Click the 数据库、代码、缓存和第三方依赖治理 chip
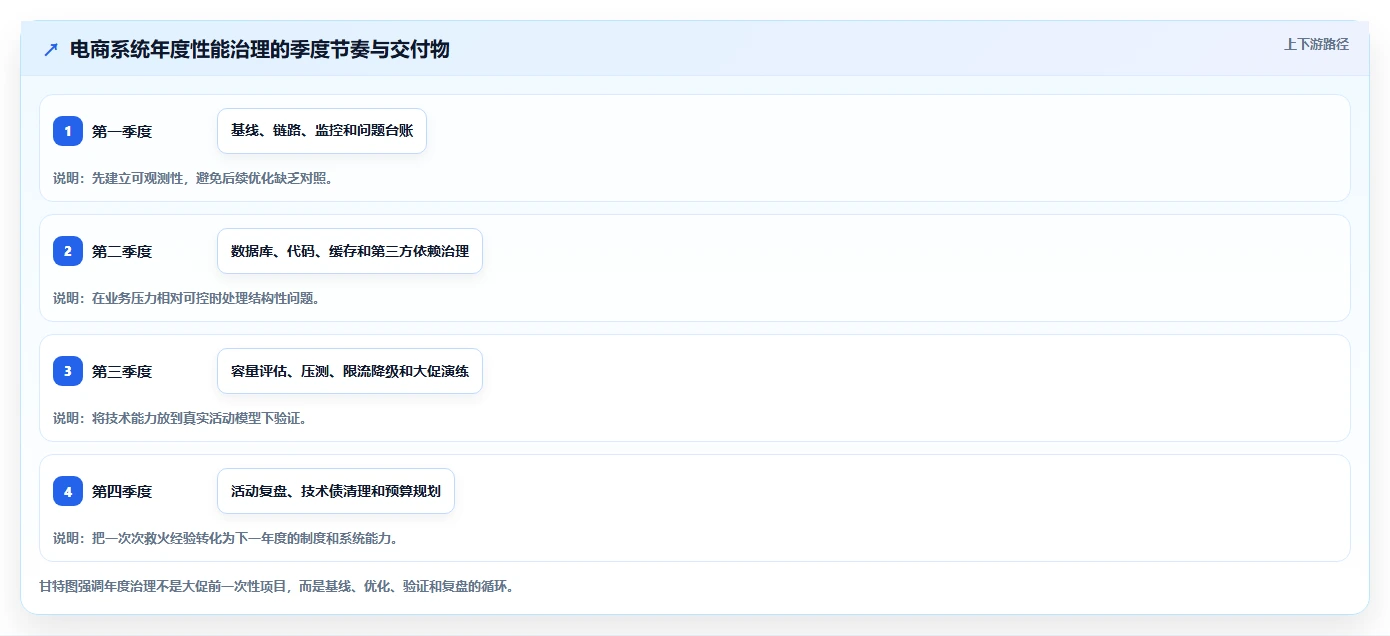The image size is (1390, 636). click(x=350, y=251)
